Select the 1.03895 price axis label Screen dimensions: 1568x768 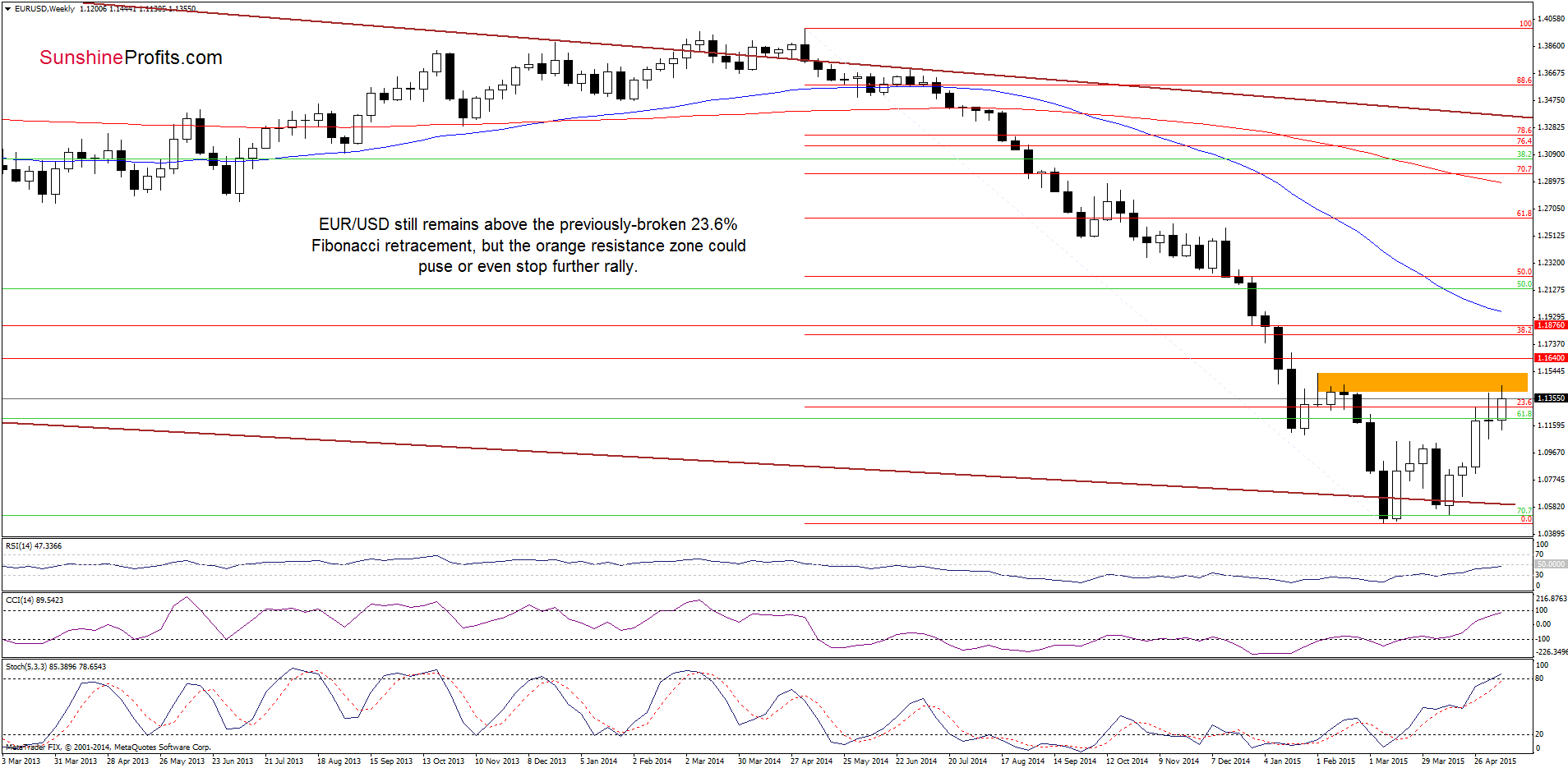click(1551, 534)
